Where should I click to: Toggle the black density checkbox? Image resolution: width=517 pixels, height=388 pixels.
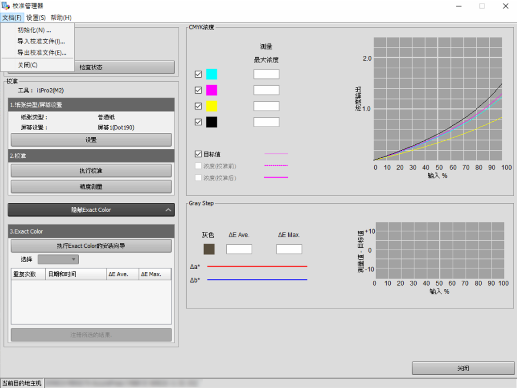(198, 122)
